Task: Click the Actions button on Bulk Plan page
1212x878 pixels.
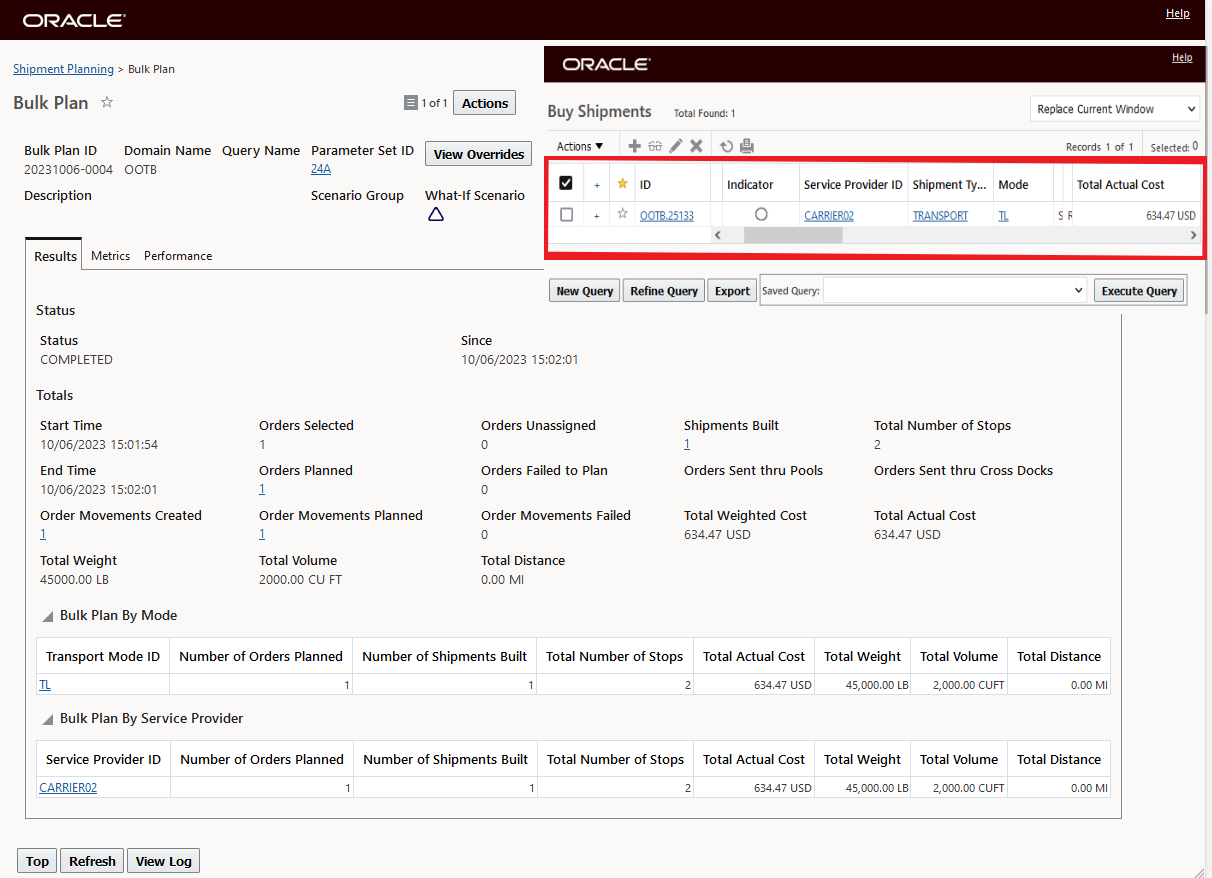Action: click(x=485, y=103)
